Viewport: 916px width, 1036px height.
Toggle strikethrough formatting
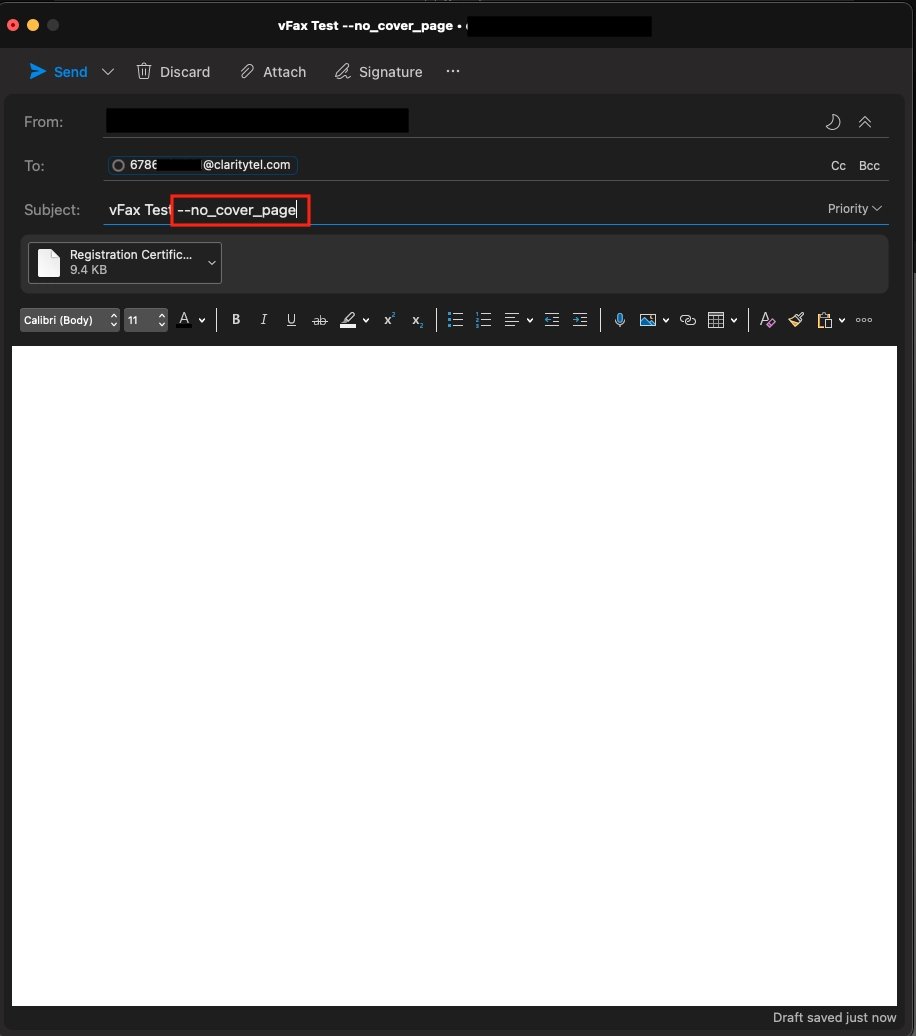click(319, 320)
